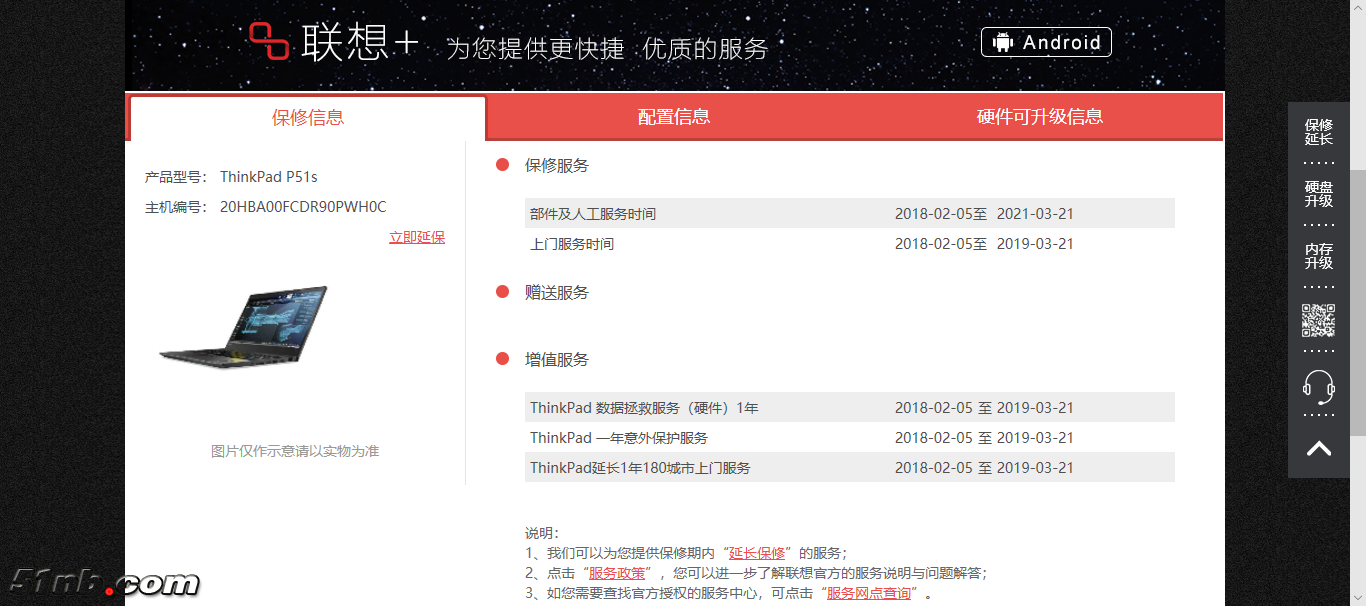Click the Lenovo+ red logo icon
The width and height of the screenshot is (1366, 606).
[269, 42]
